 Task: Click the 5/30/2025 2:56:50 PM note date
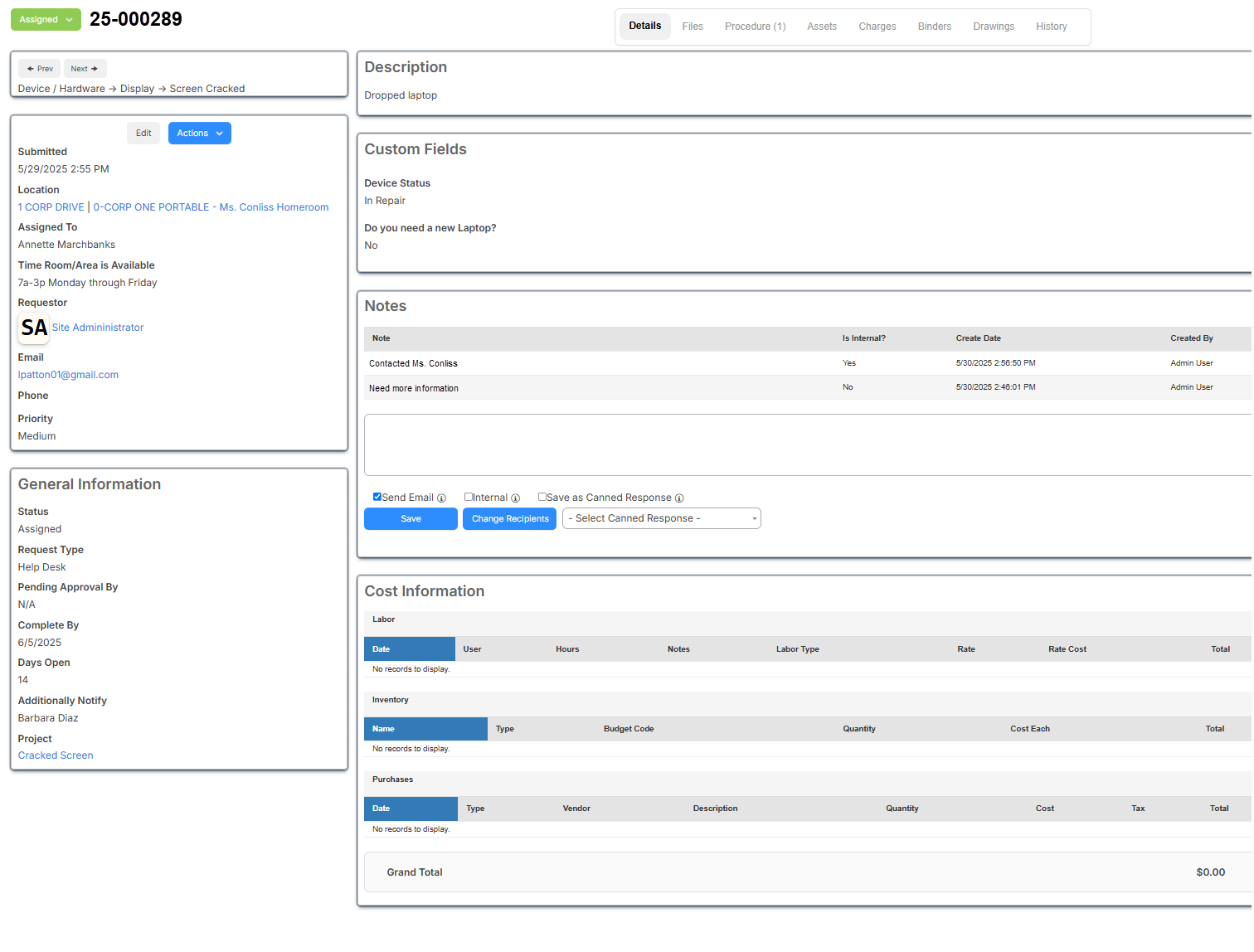pyautogui.click(x=995, y=363)
